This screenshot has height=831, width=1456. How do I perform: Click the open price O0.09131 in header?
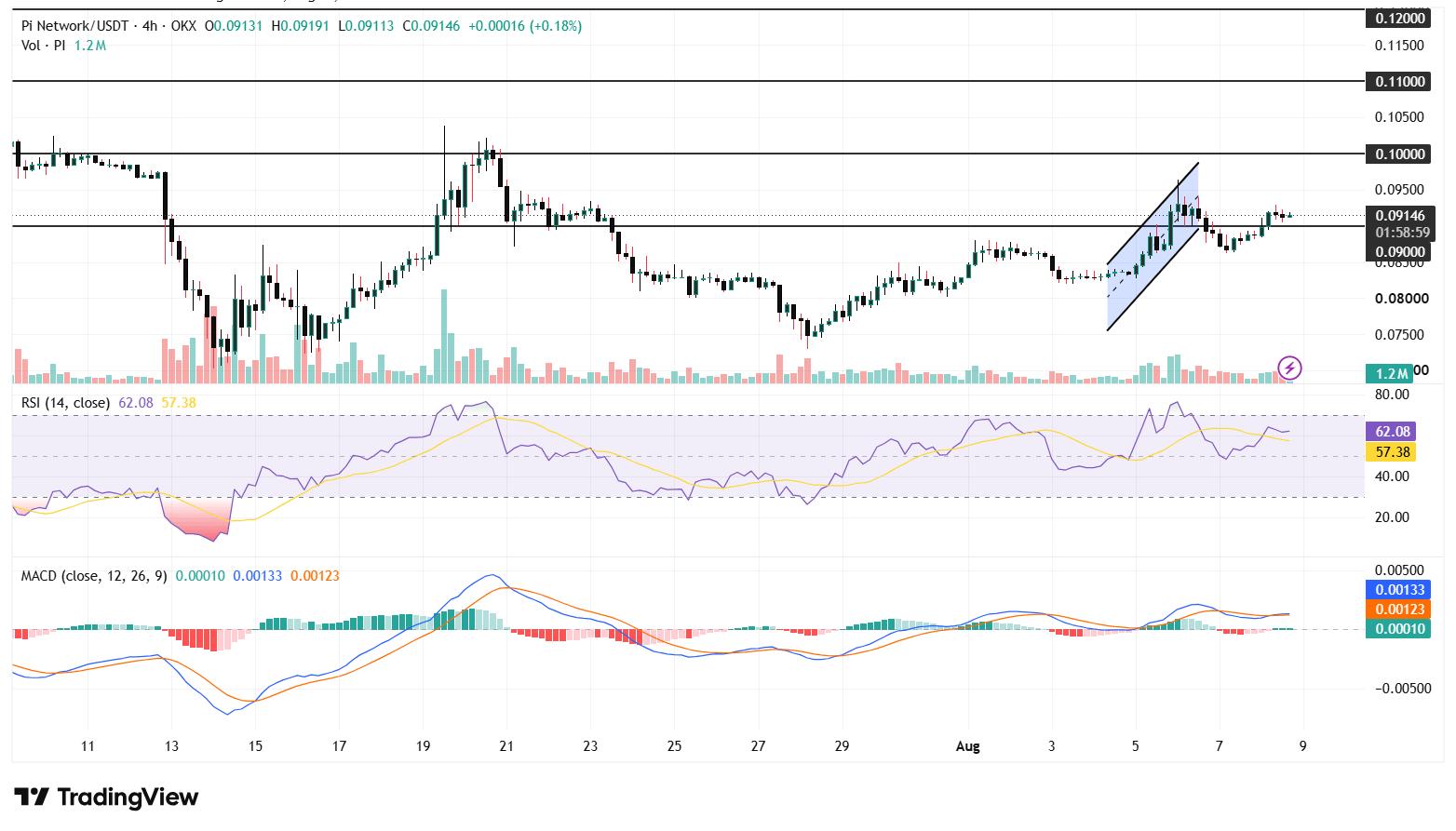tap(234, 26)
